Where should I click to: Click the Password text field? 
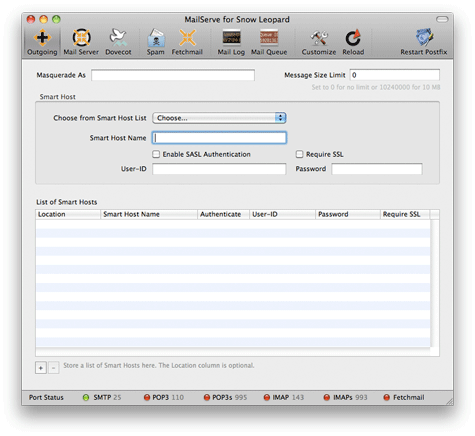click(377, 169)
